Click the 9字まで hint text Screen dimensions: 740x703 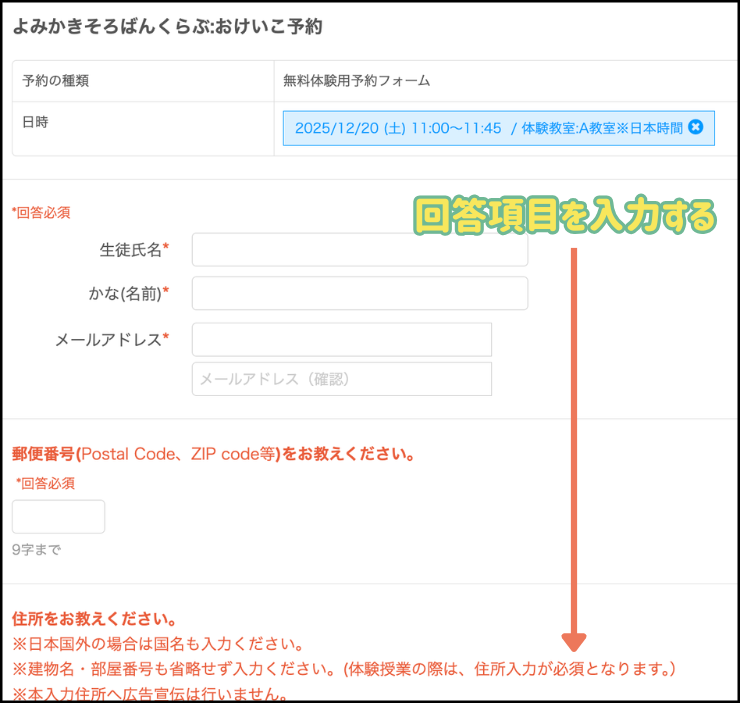[x=37, y=549]
